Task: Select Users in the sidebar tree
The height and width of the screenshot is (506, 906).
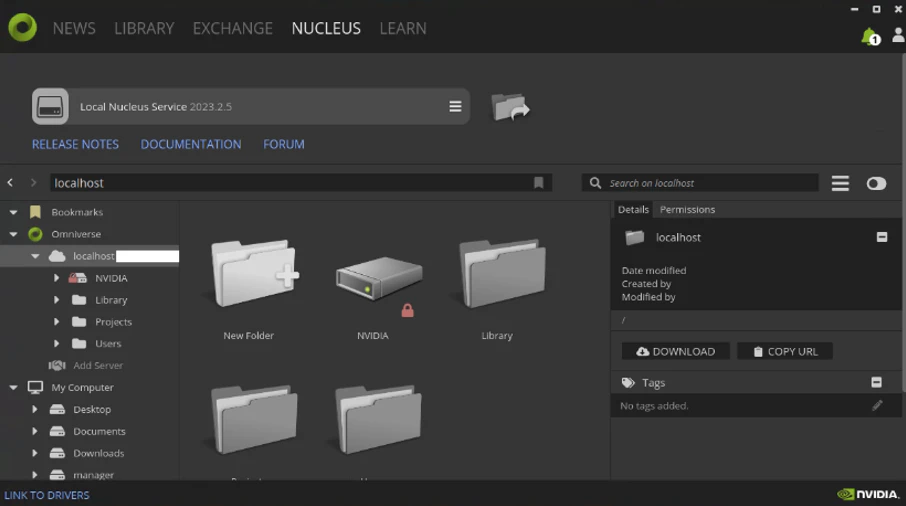Action: tap(108, 344)
